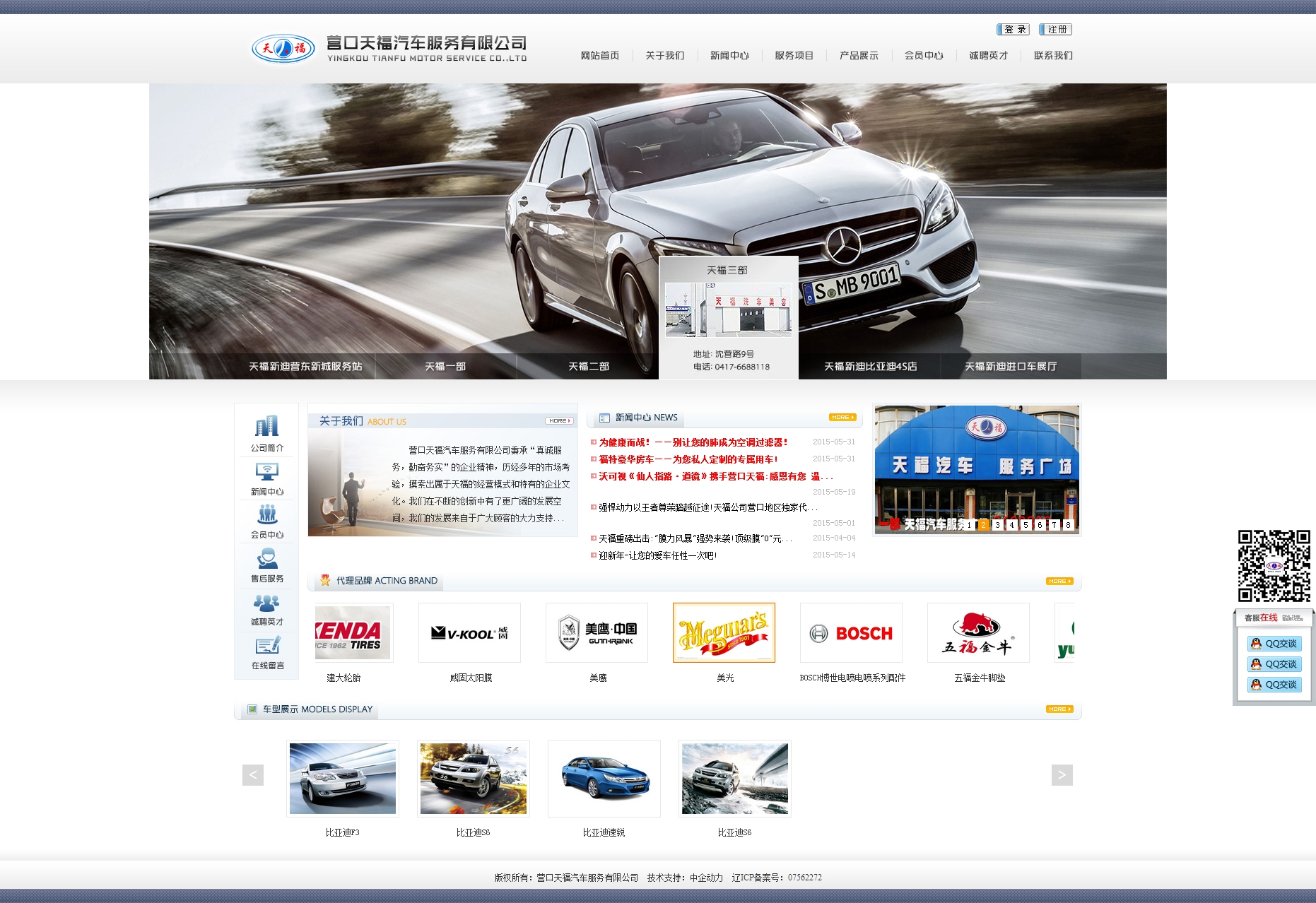This screenshot has width=1316, height=903.
Task: Click the first QQ交谈 chat button
Action: (1274, 644)
